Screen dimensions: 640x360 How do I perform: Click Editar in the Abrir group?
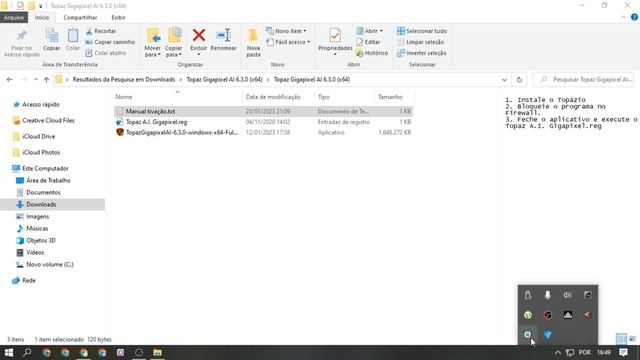(x=368, y=42)
